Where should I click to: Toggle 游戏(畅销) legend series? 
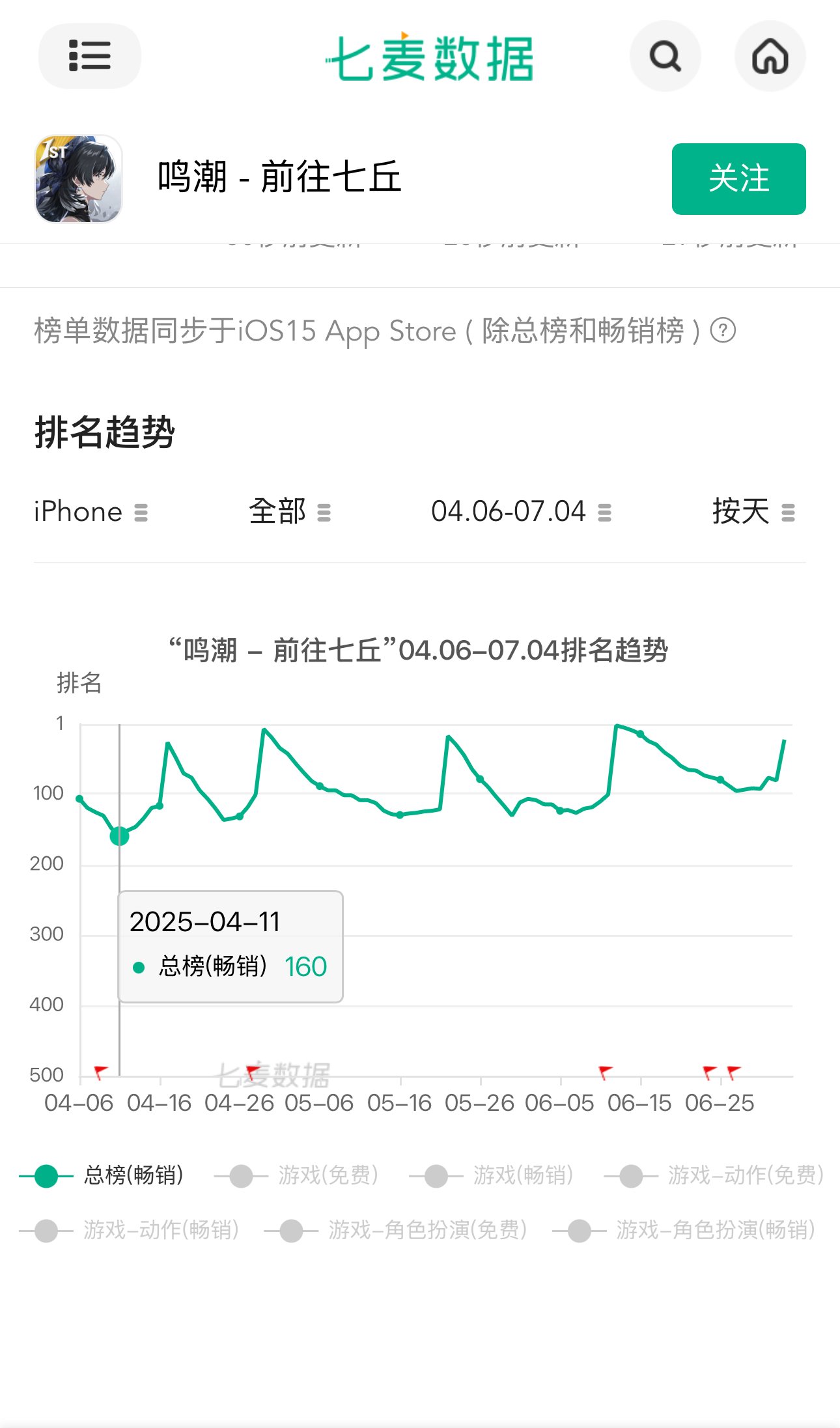[492, 1175]
